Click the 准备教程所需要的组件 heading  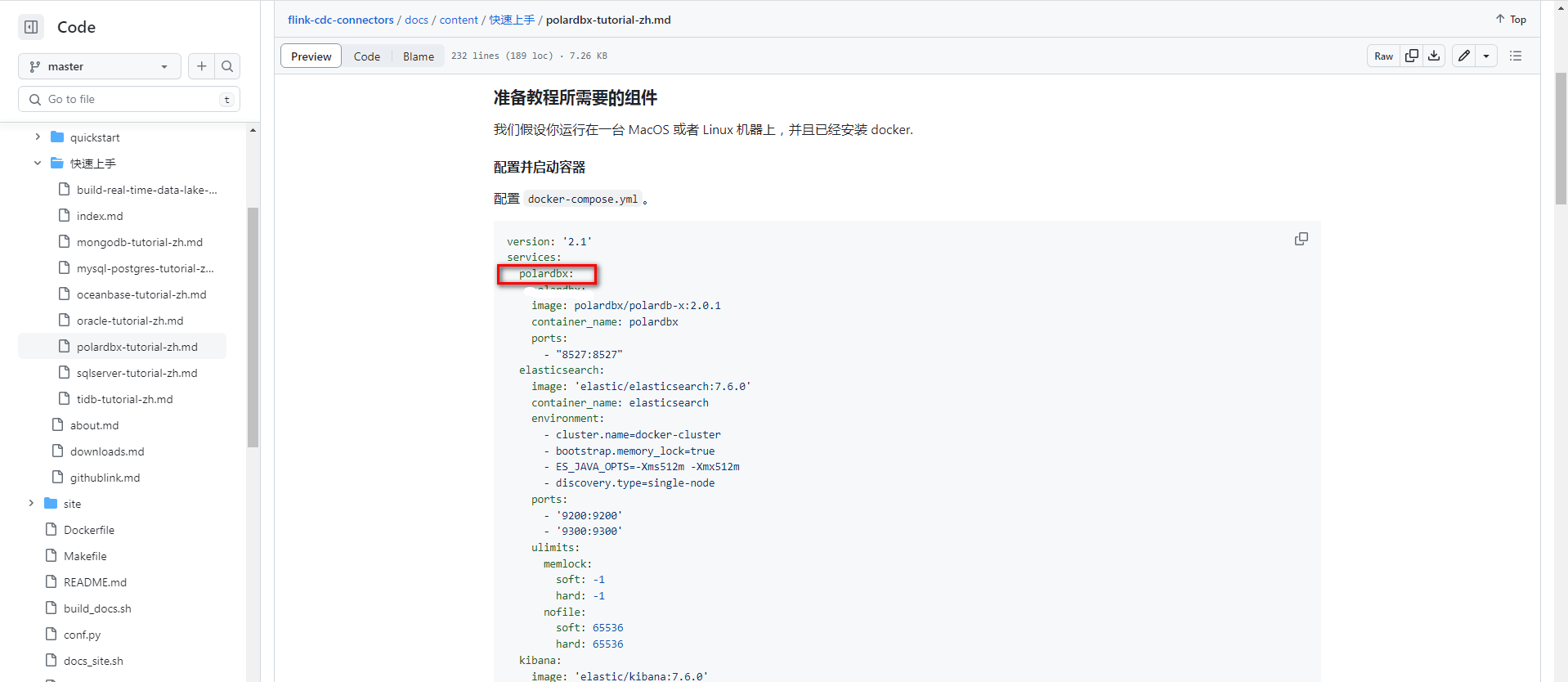576,98
